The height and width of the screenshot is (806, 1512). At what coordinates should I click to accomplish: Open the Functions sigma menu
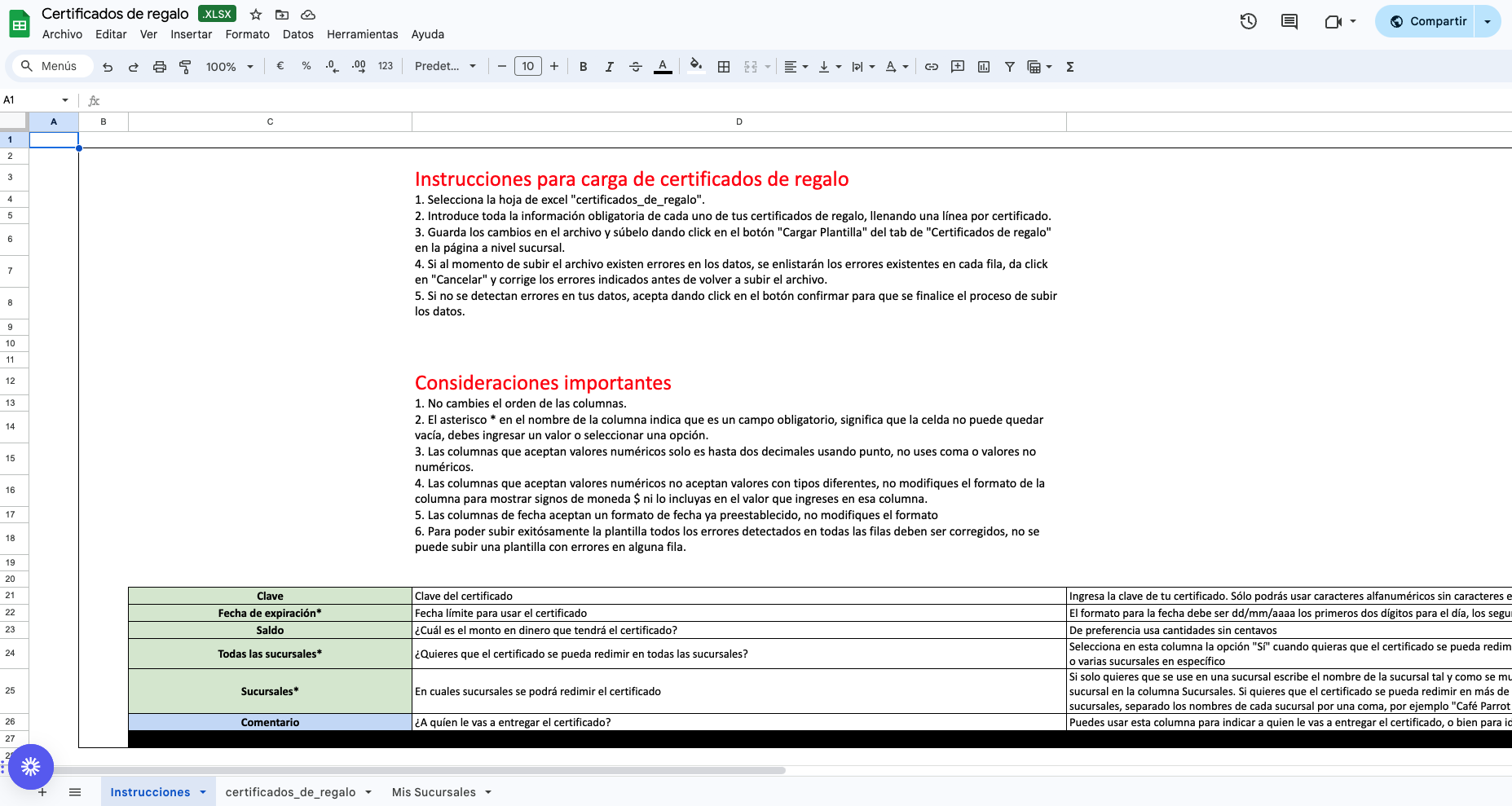[x=1070, y=67]
